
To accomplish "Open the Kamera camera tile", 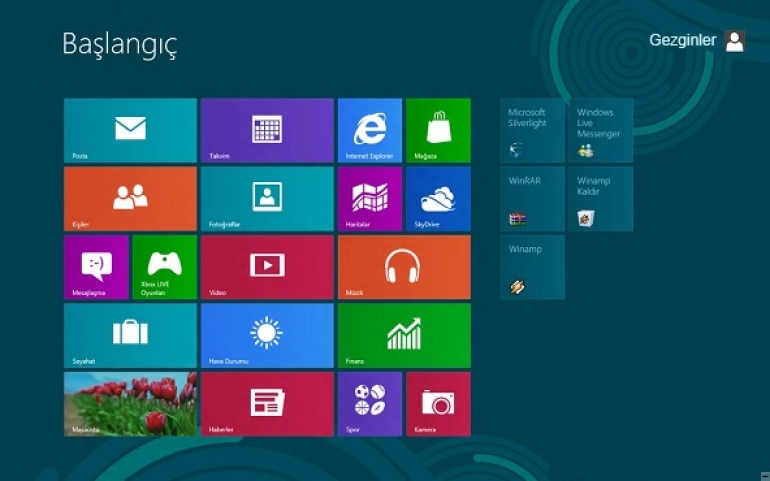I will pyautogui.click(x=439, y=404).
